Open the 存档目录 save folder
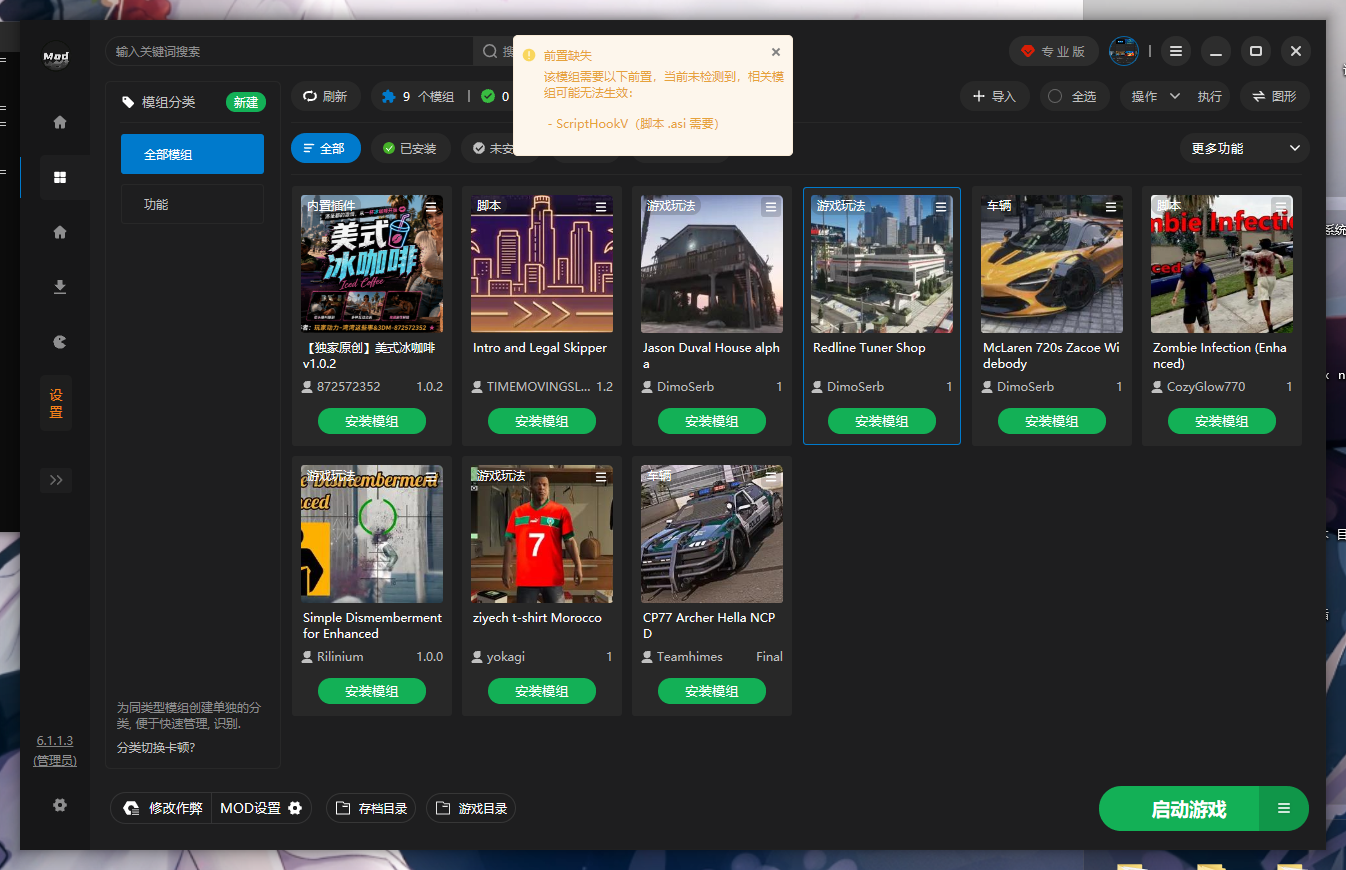This screenshot has width=1346, height=870. [372, 808]
